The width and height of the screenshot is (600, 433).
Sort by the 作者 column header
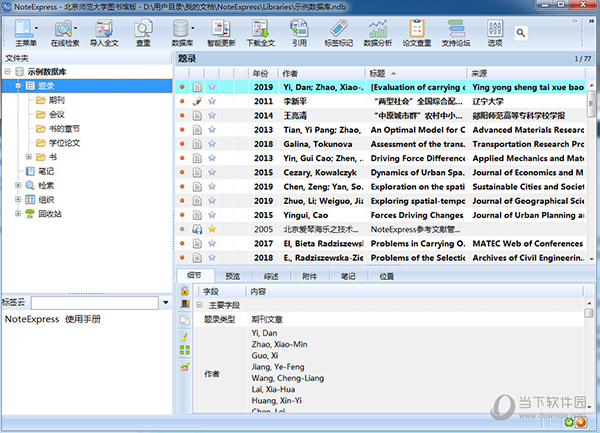click(x=321, y=73)
